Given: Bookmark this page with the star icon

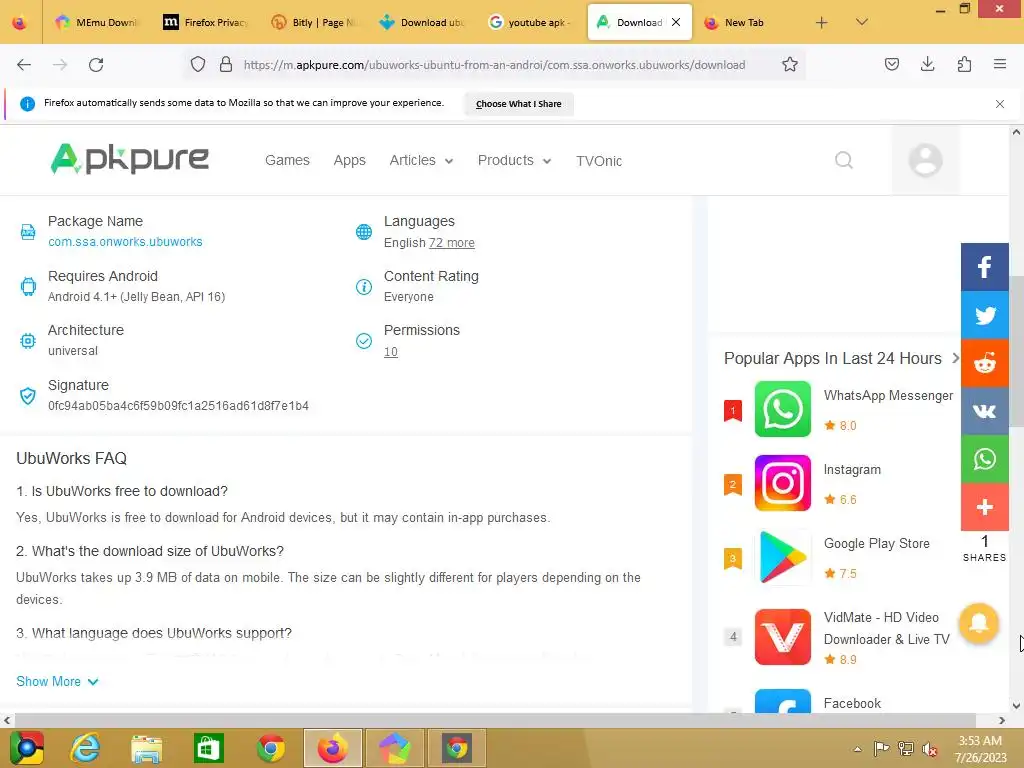Looking at the screenshot, I should (x=790, y=64).
